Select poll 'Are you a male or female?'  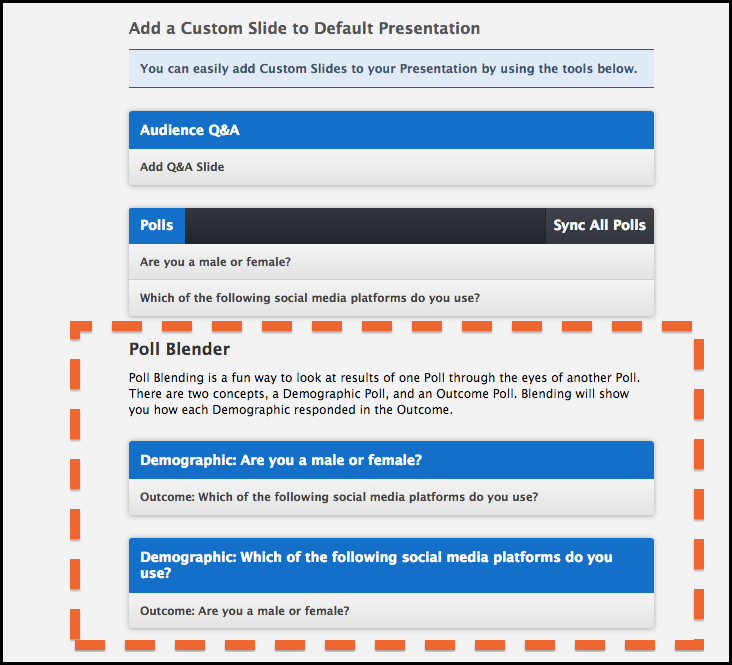click(x=391, y=262)
